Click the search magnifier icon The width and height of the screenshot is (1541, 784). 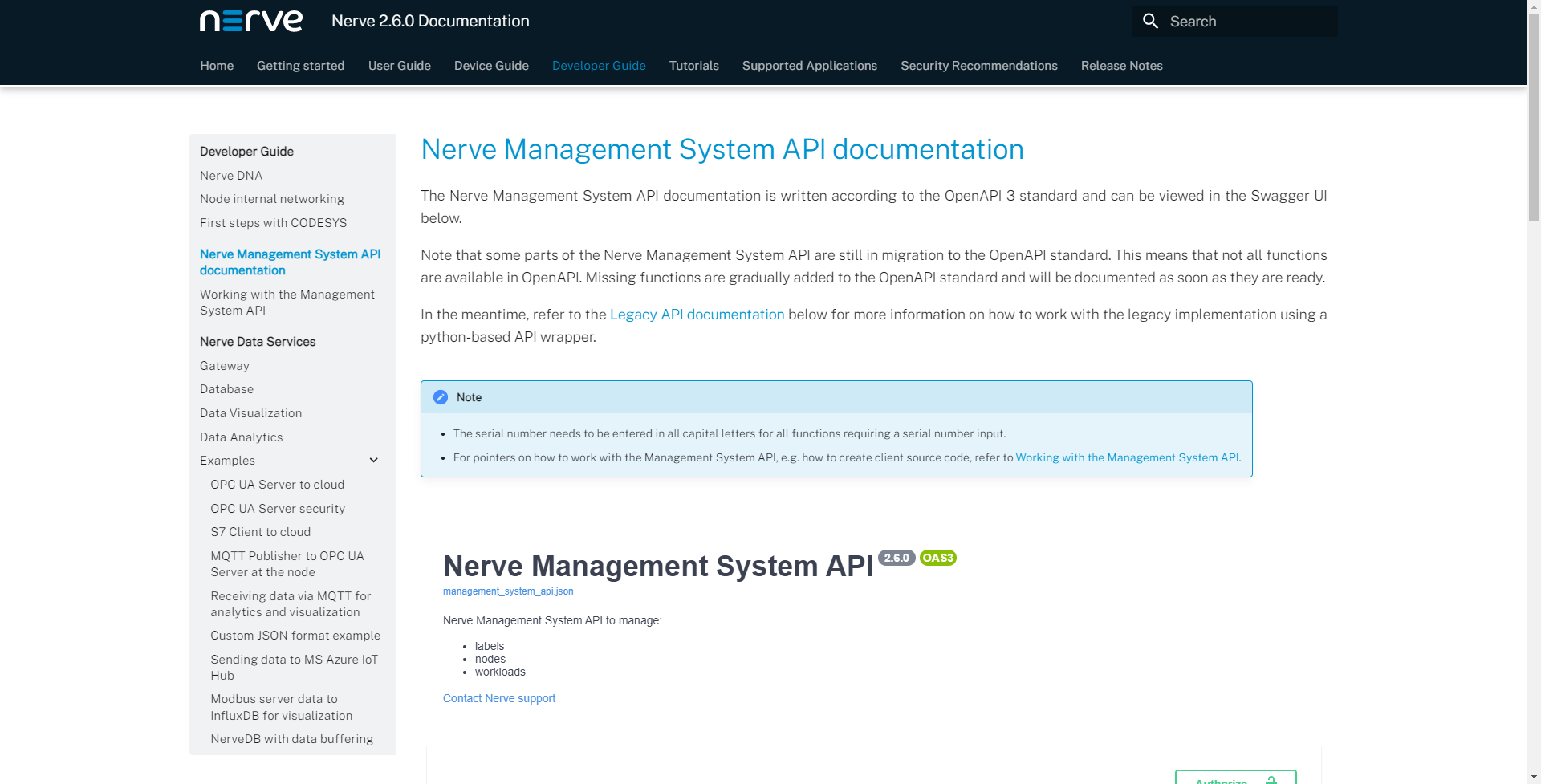1151,21
